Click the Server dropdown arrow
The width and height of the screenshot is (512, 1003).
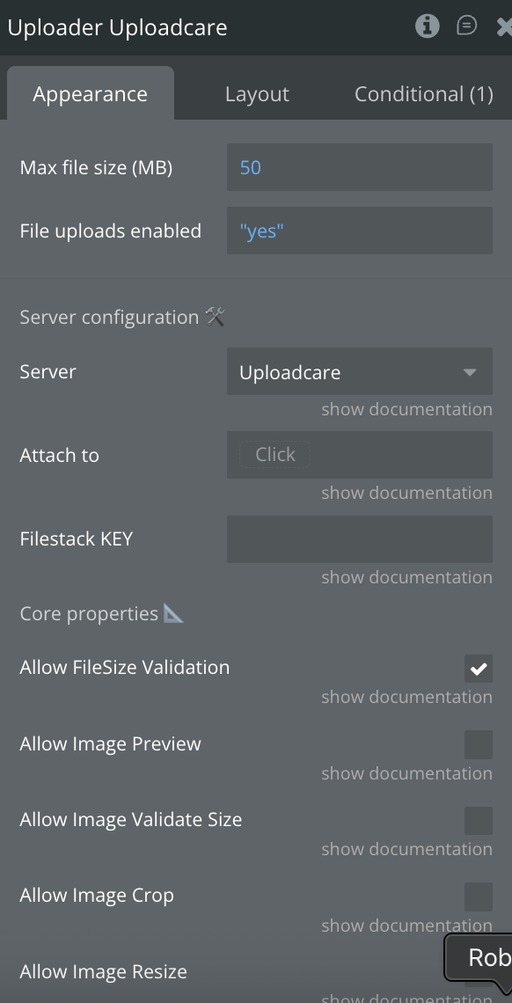click(x=470, y=372)
